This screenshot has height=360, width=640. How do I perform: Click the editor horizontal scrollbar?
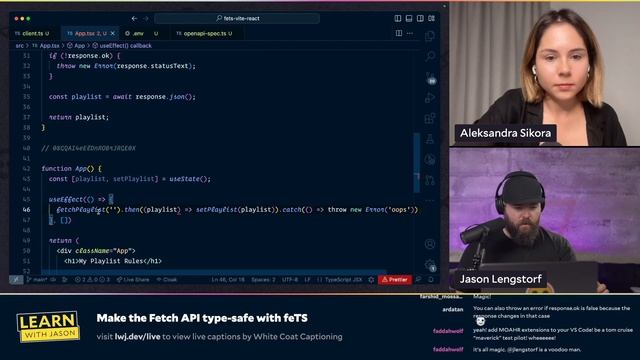coord(214,272)
